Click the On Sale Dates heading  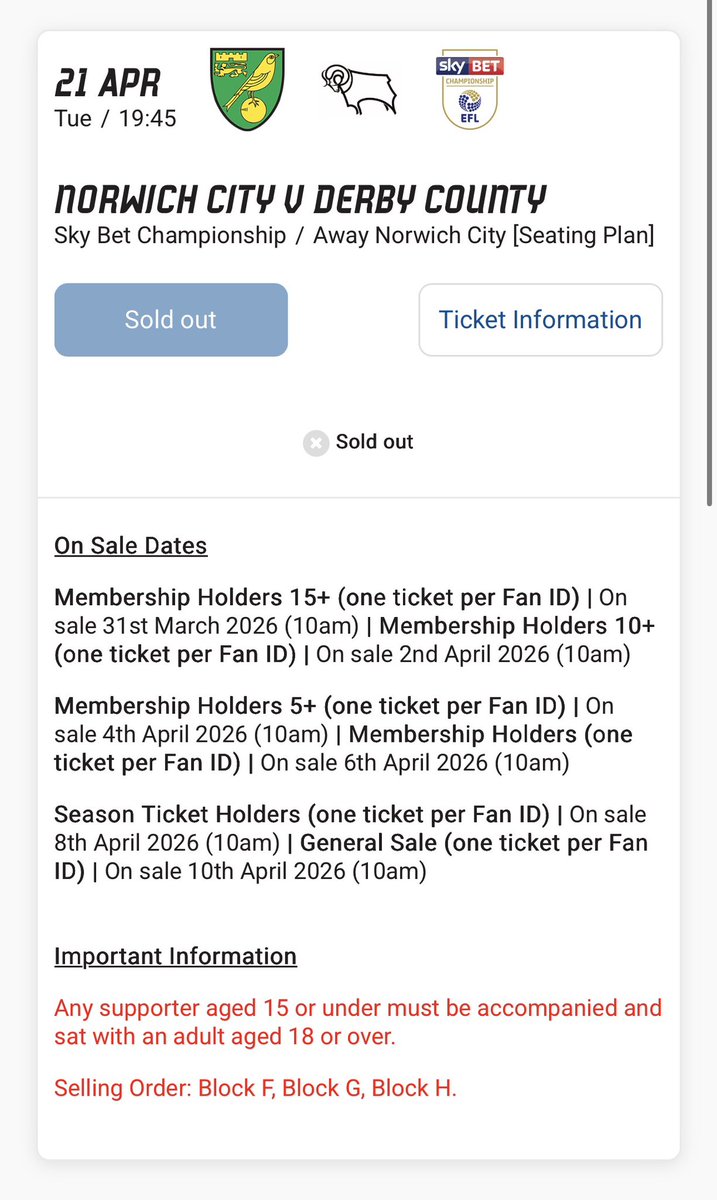[131, 546]
